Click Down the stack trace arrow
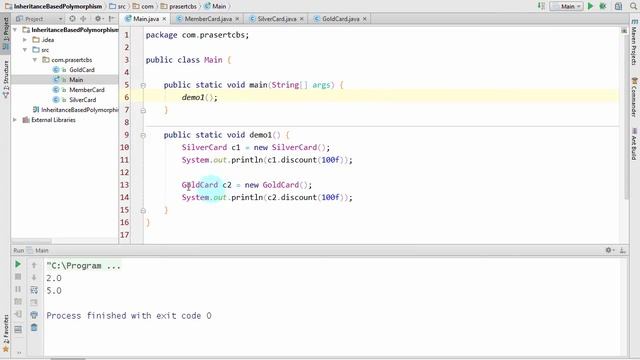Viewport: 640px width, 360px height. click(x=34, y=278)
